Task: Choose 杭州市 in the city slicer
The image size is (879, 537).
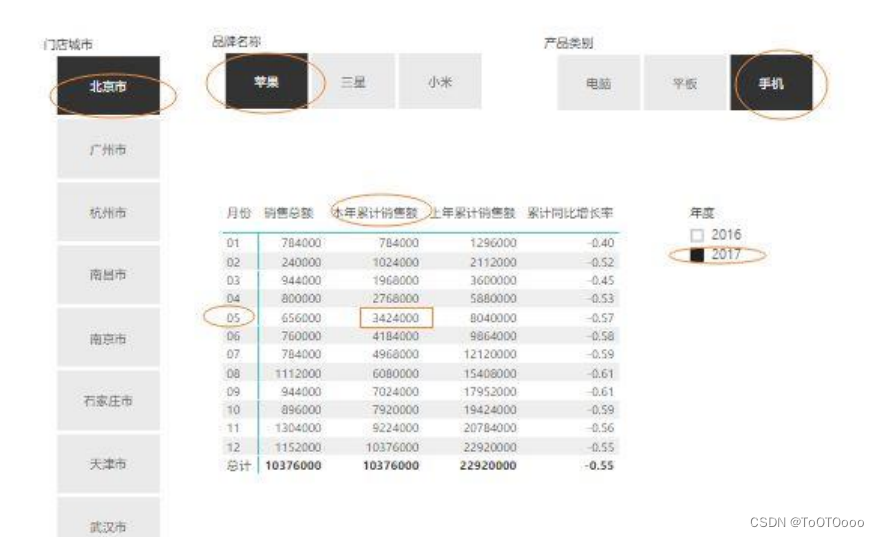Action: [108, 212]
